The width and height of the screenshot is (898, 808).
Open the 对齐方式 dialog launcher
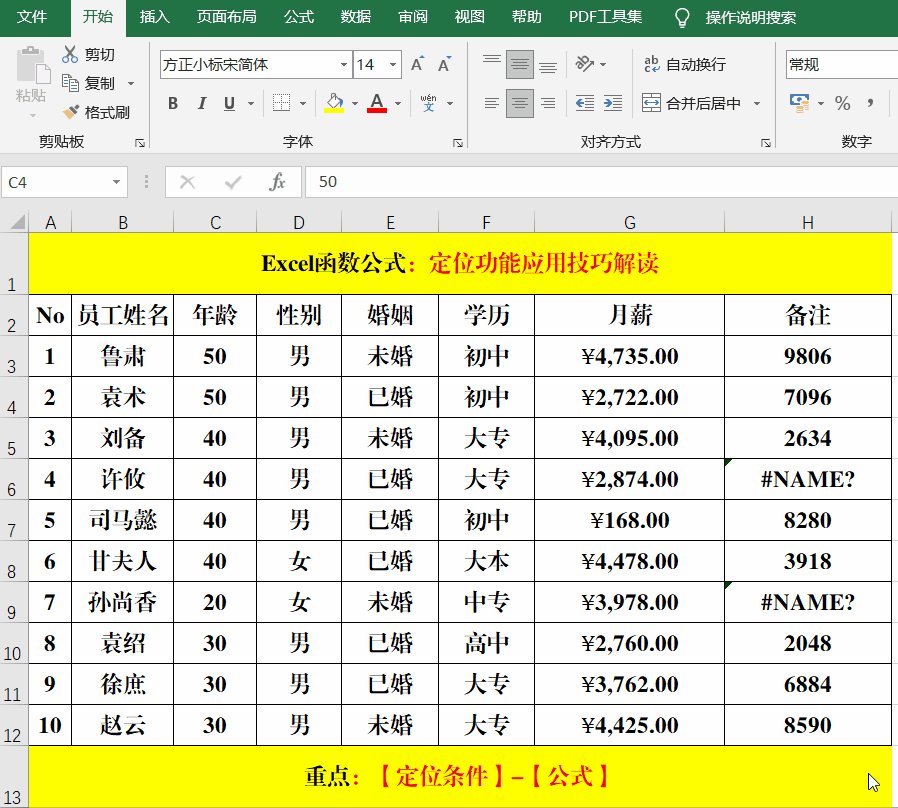click(766, 143)
